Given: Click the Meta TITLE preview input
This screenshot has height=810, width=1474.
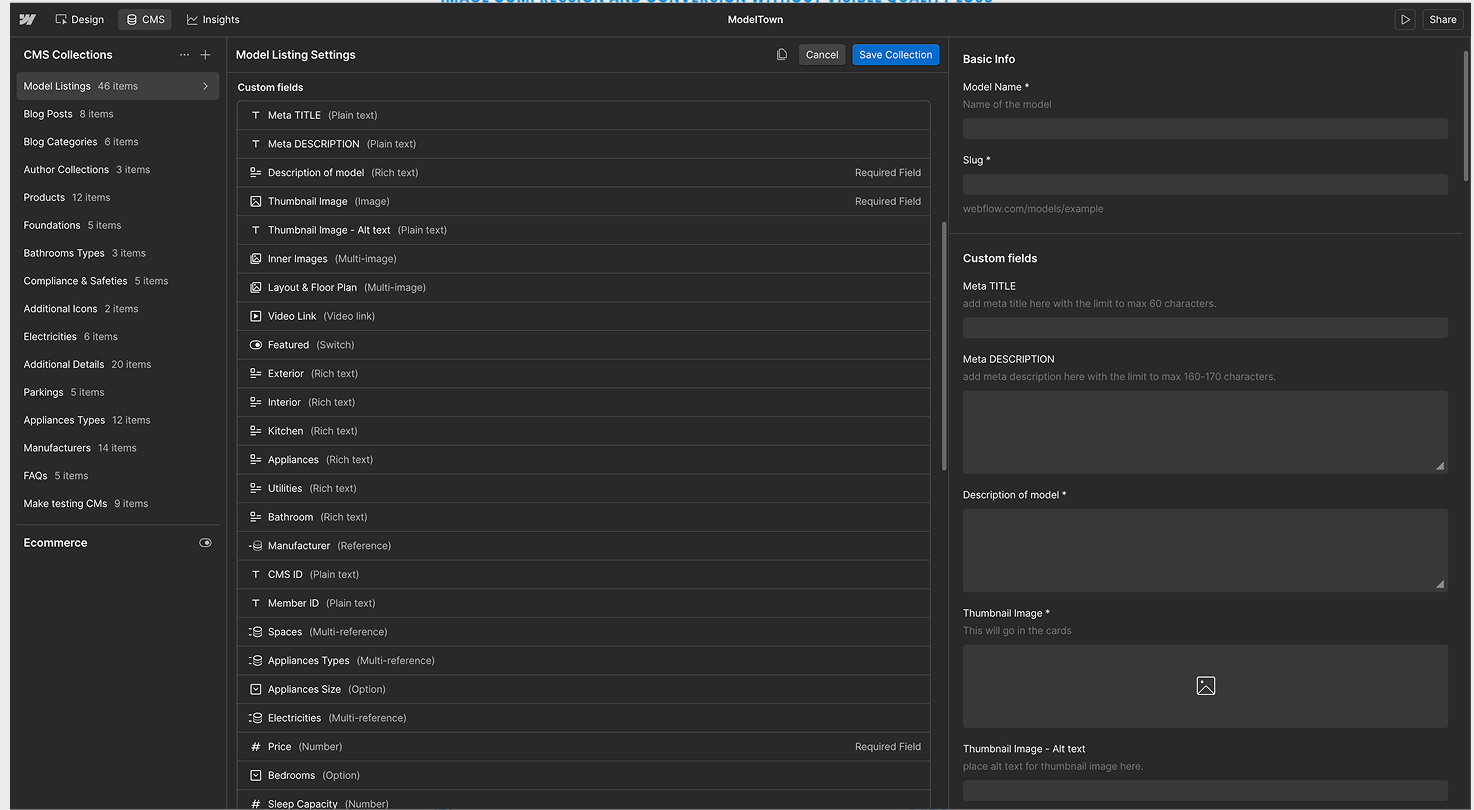Looking at the screenshot, I should click(x=1205, y=328).
